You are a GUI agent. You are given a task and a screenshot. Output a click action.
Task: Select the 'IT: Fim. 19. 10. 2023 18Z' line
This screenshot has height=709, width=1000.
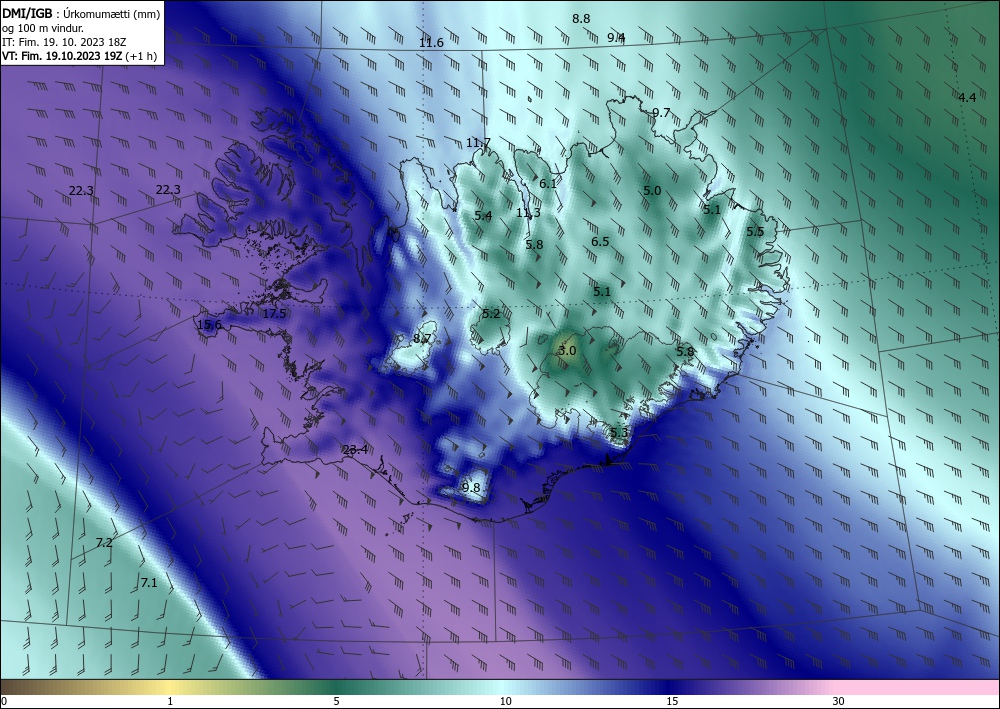coord(64,41)
